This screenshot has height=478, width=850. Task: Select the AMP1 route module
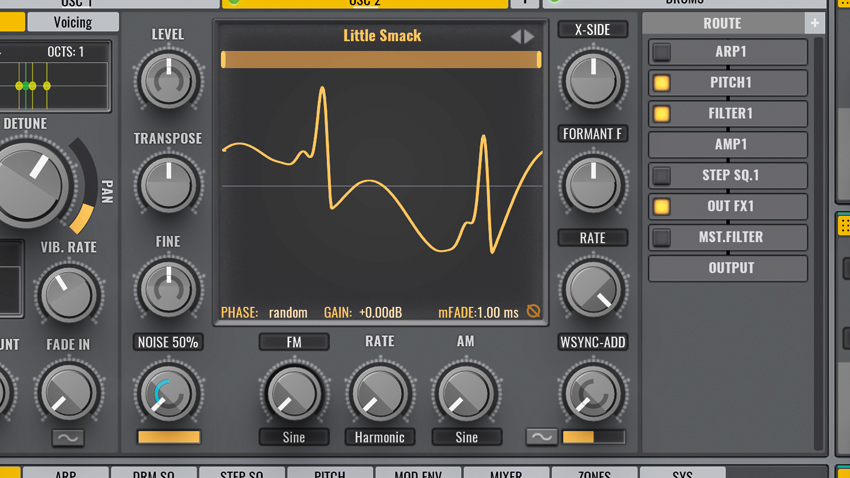point(728,145)
